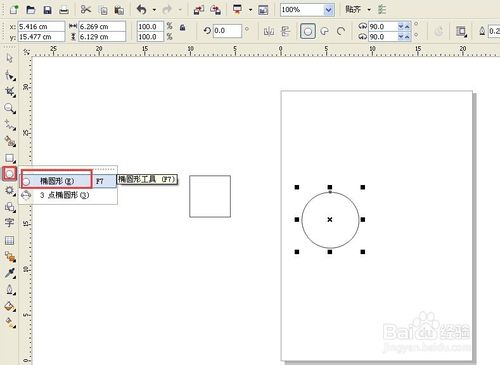This screenshot has height=365, width=500.
Task: Select the Text tool (字)
Action: coord(9,222)
